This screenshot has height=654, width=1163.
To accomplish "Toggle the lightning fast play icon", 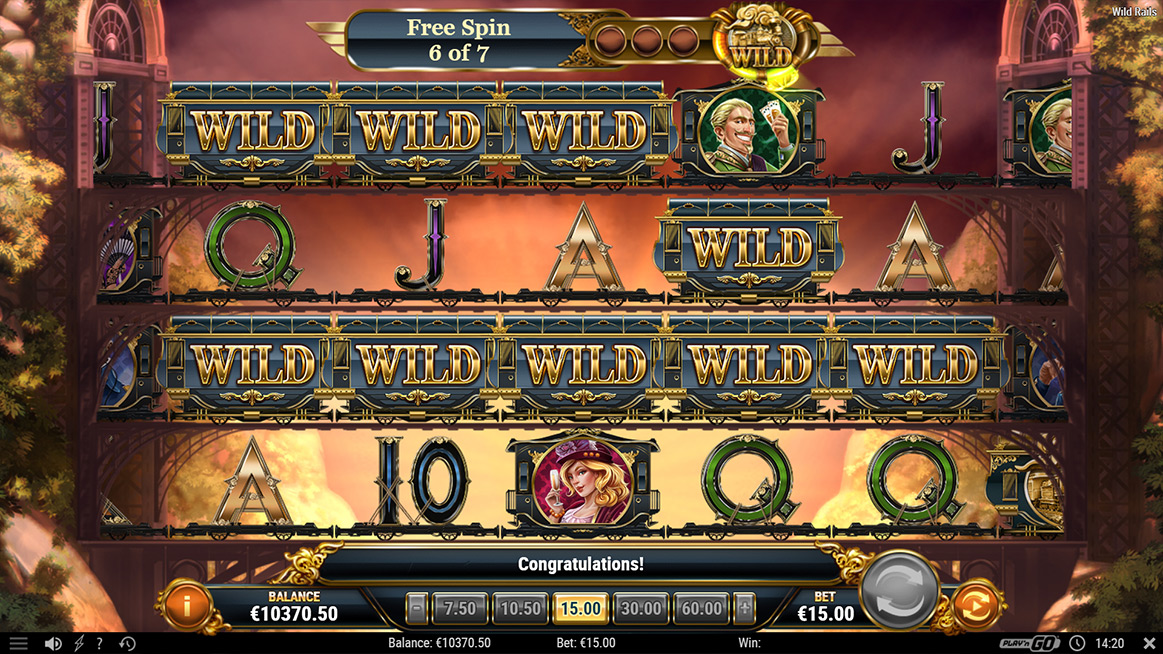I will pyautogui.click(x=79, y=644).
